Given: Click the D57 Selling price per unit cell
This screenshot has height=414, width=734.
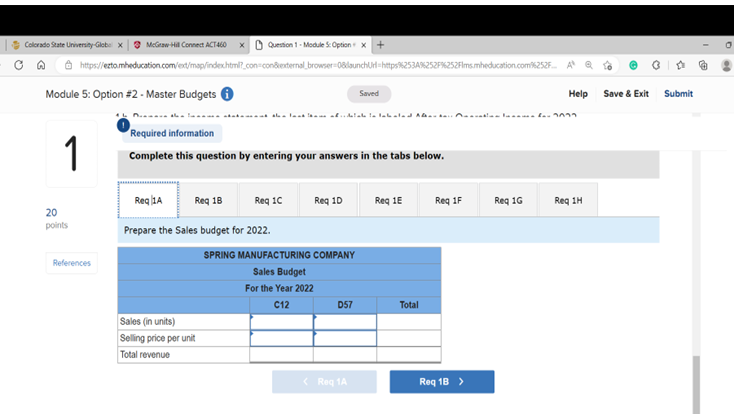Looking at the screenshot, I should tap(345, 338).
